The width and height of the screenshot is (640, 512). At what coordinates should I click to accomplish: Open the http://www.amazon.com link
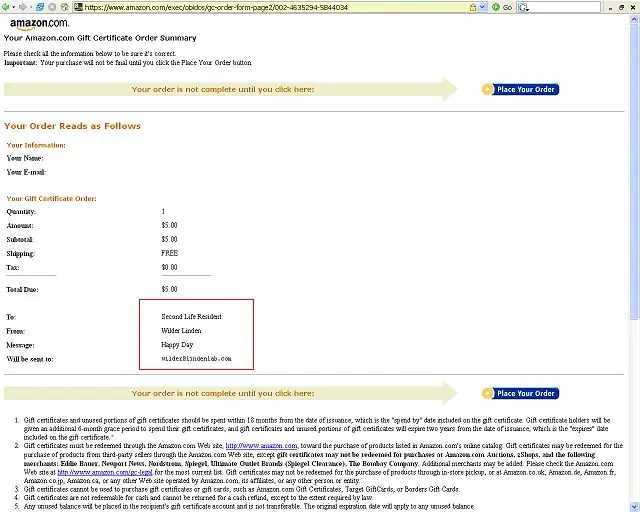[261, 445]
